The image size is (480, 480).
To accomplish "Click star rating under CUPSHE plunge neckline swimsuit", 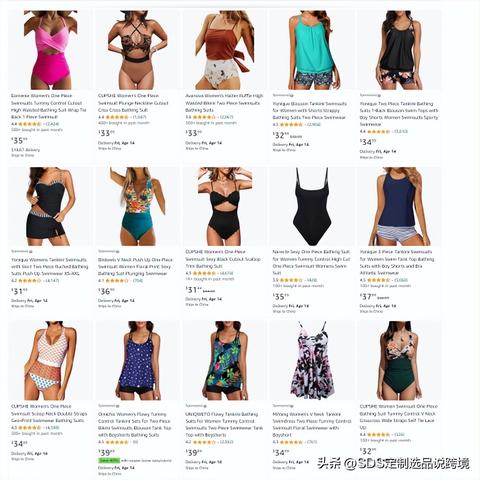I will (x=117, y=117).
